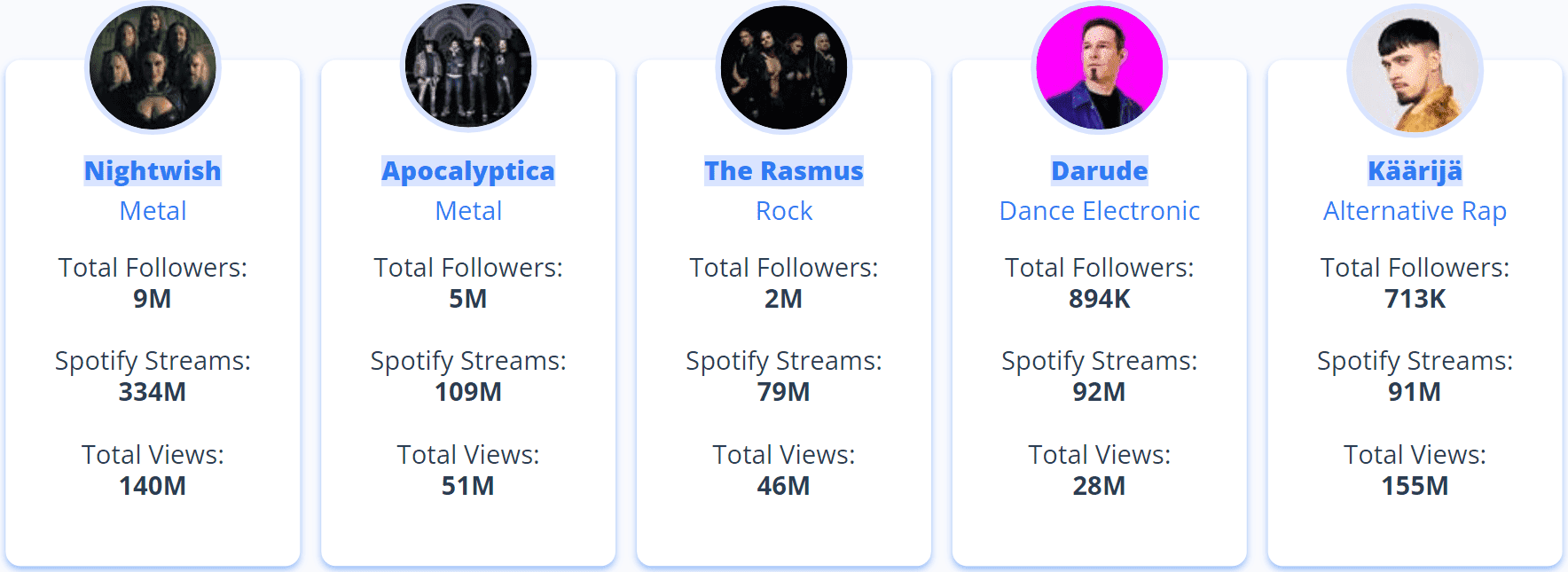
Task: Click The Rasmus 46M Total Views
Action: 784,486
